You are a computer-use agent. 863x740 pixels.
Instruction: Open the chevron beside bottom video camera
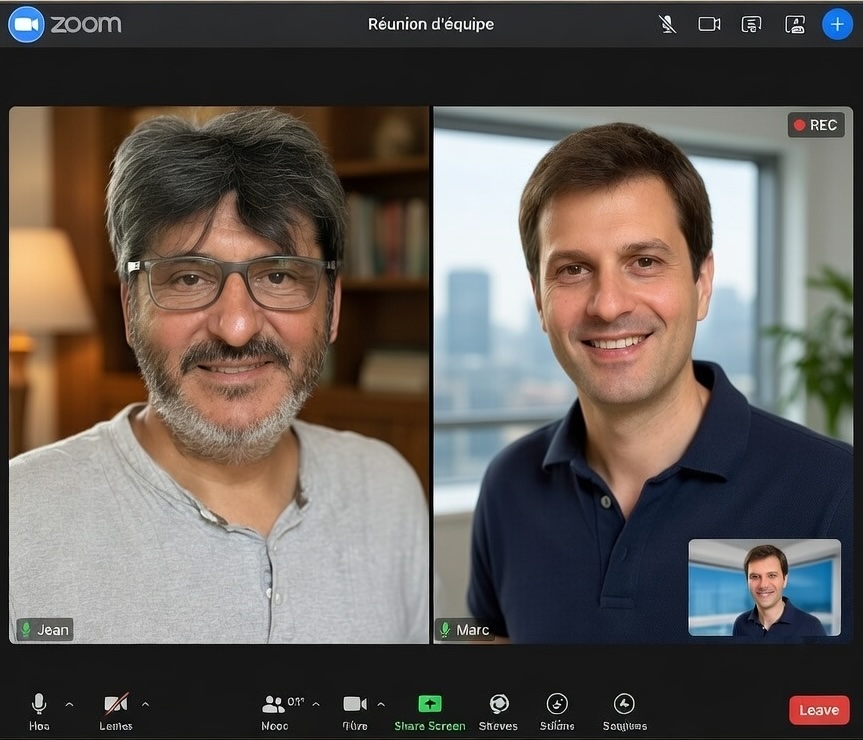pos(381,704)
